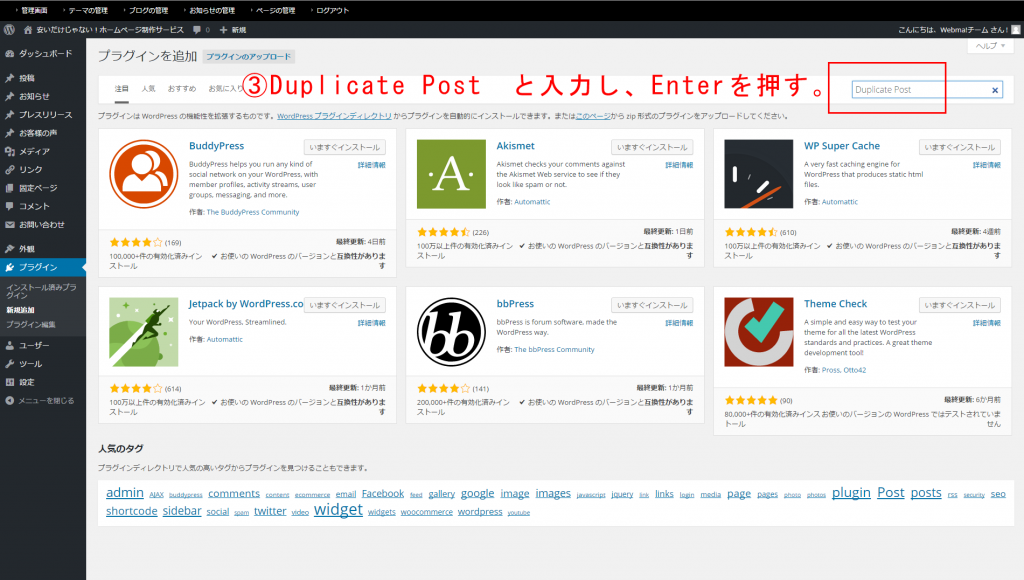The height and width of the screenshot is (580, 1024).
Task: Open テーマの管理 in the top menu
Action: pyautogui.click(x=88, y=10)
